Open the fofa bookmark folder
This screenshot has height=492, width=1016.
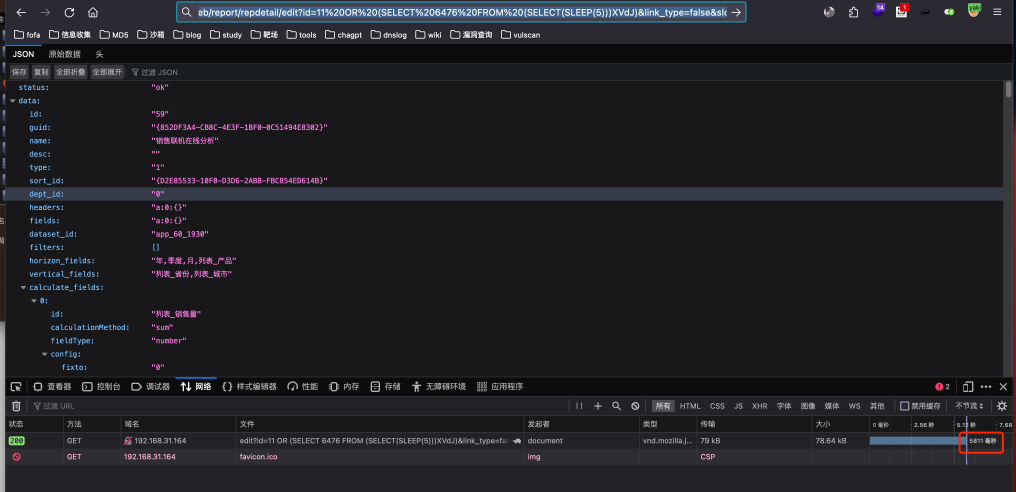pyautogui.click(x=27, y=35)
